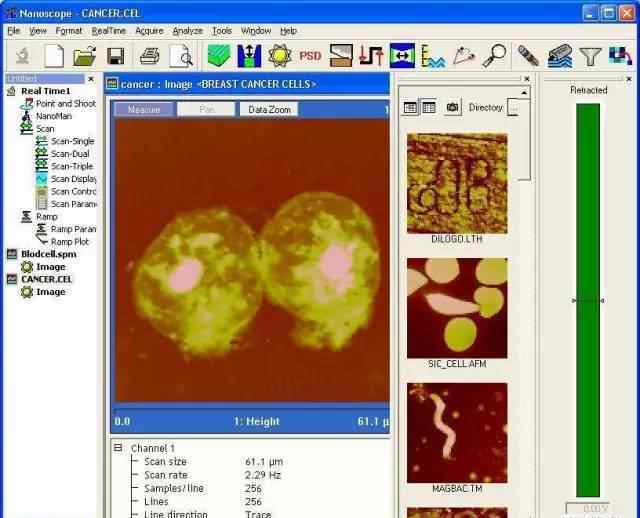Screen dimensions: 640x518
Task: Open the SIC_CELL.AFM thumbnail
Action: pyautogui.click(x=457, y=308)
